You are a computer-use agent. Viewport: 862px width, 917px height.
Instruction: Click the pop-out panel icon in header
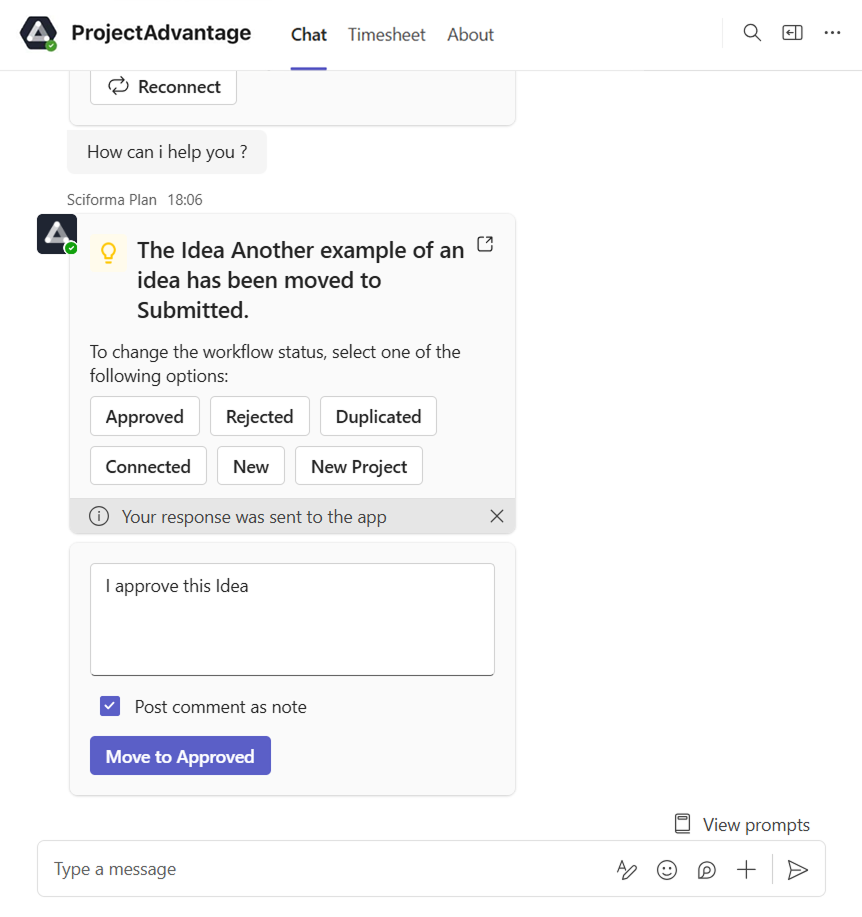point(792,33)
